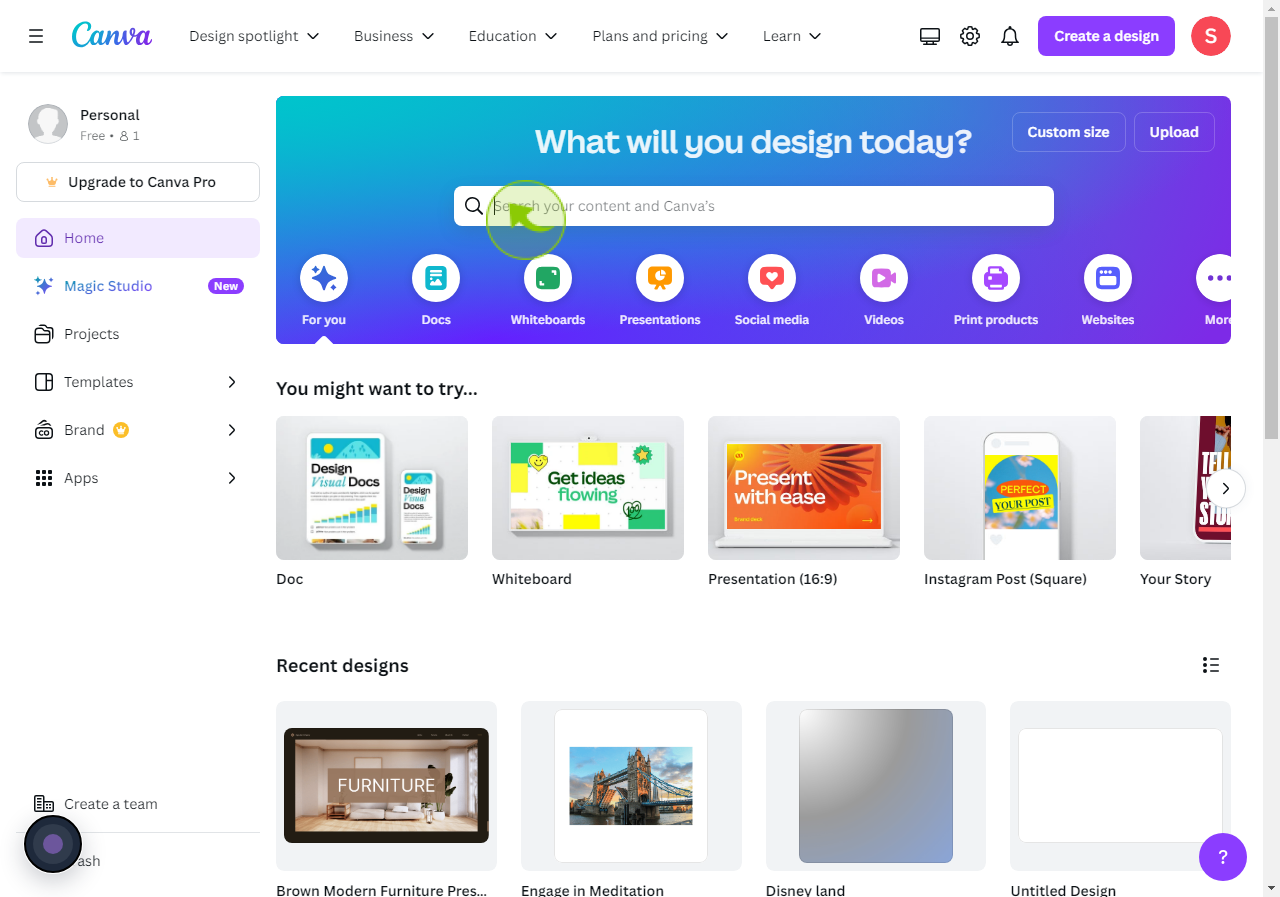Click the search magnifier icon

coord(474,206)
